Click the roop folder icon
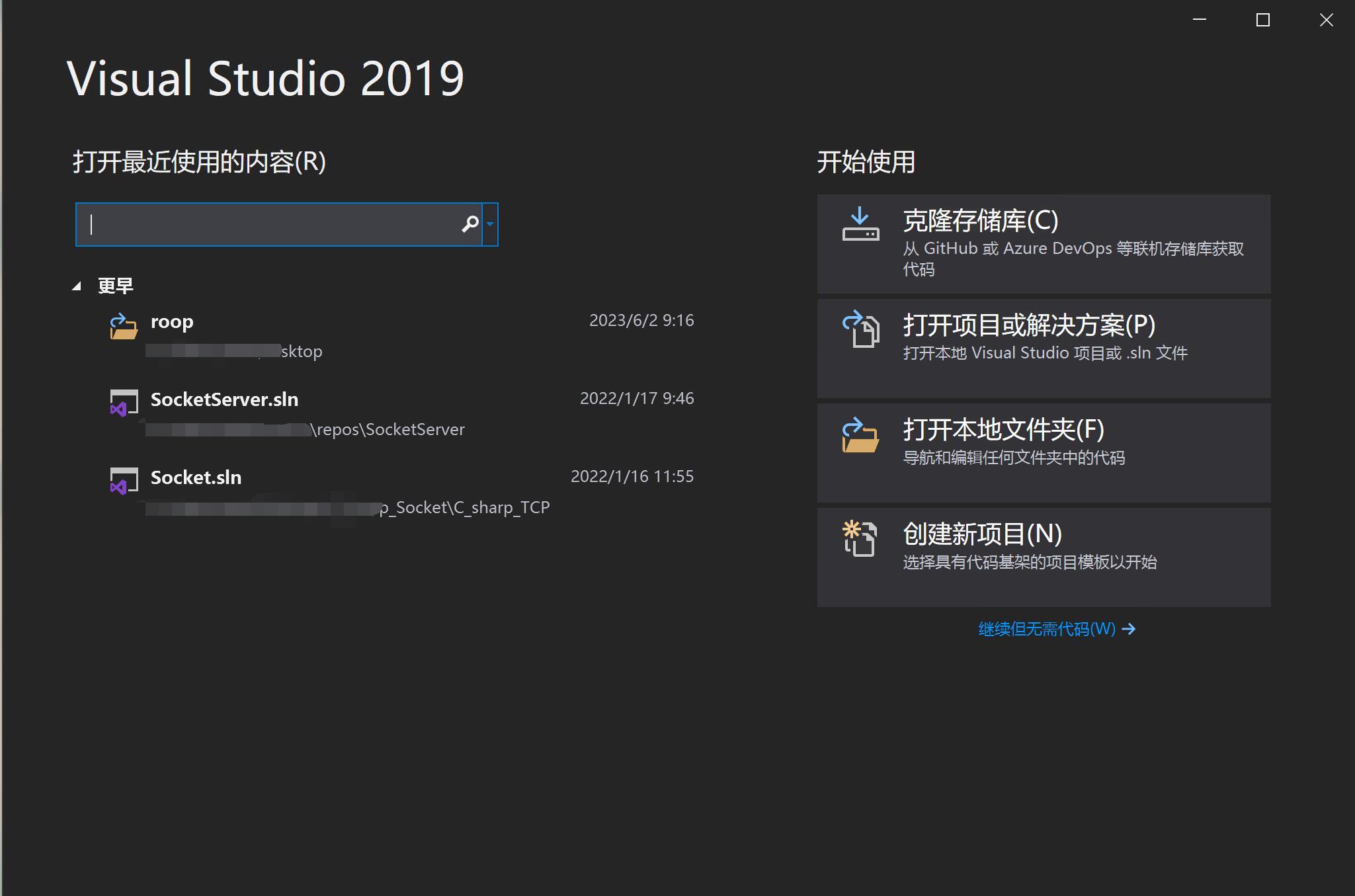This screenshot has width=1355, height=896. (x=124, y=326)
